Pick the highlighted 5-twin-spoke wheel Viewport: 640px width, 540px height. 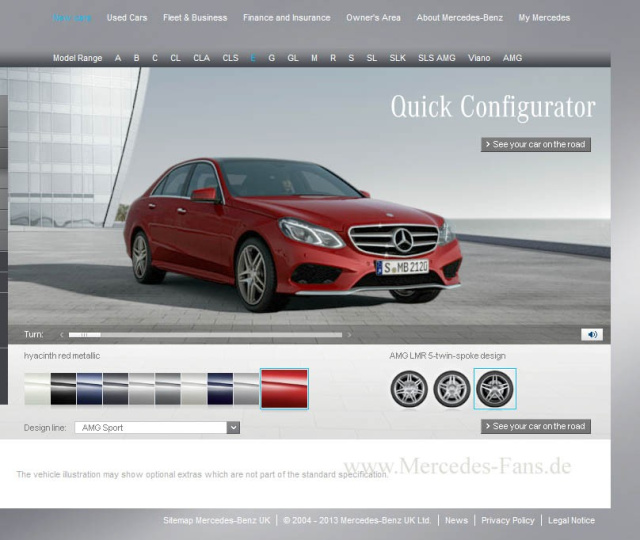(x=495, y=389)
